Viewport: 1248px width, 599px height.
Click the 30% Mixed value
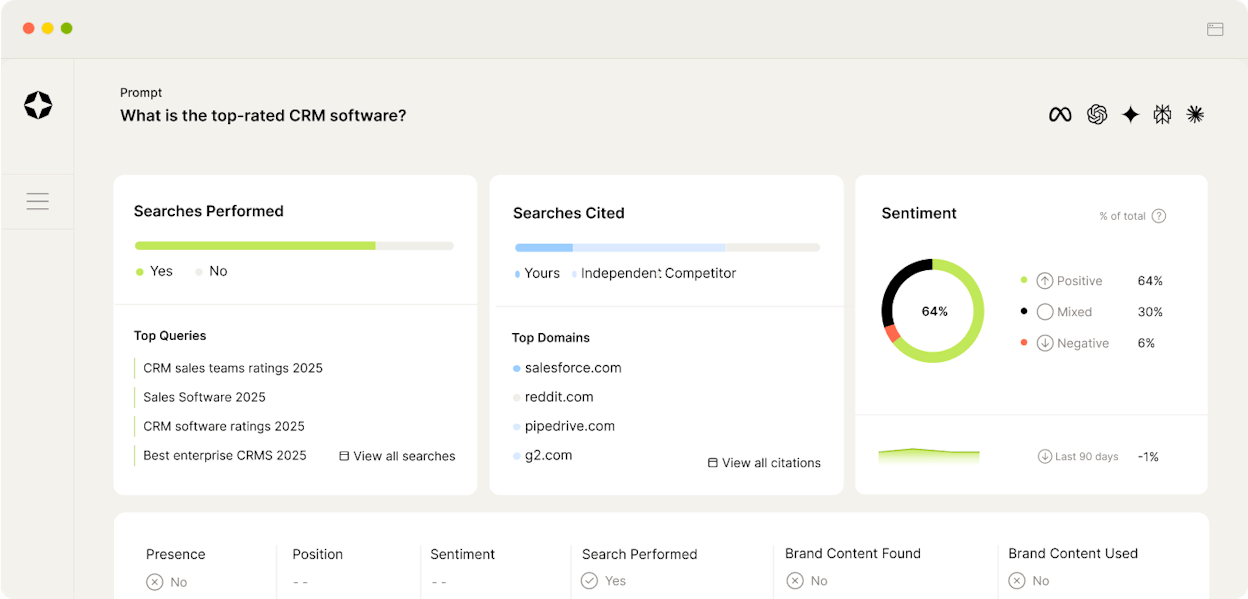[1150, 312]
